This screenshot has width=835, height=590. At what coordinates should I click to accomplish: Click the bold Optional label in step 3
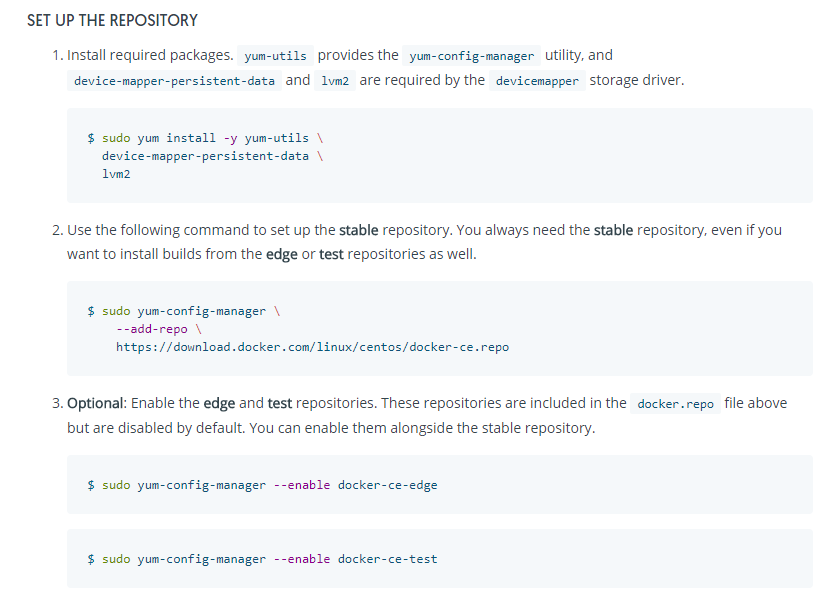tap(95, 403)
